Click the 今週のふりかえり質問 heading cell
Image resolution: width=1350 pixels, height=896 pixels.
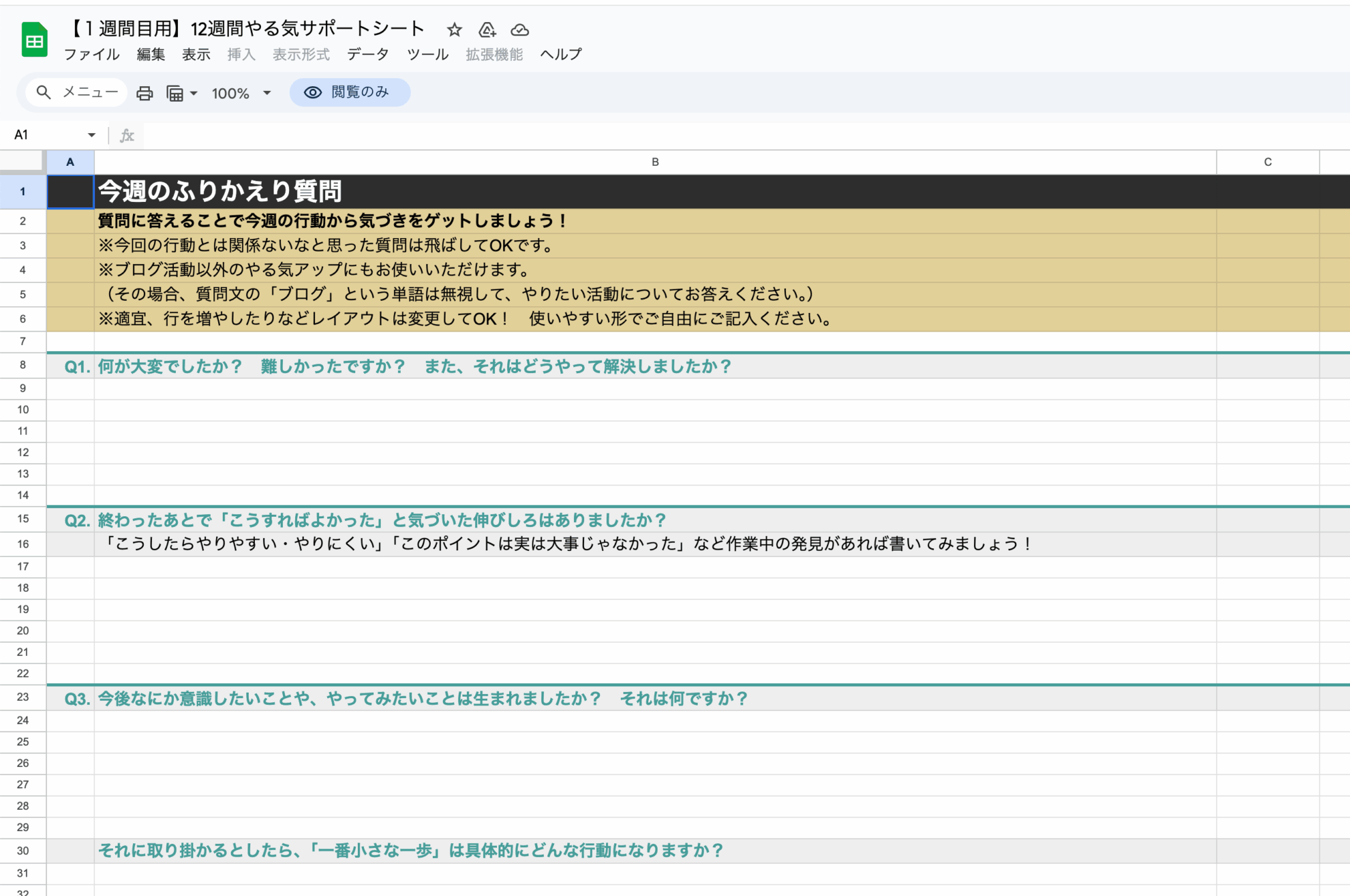(x=655, y=192)
